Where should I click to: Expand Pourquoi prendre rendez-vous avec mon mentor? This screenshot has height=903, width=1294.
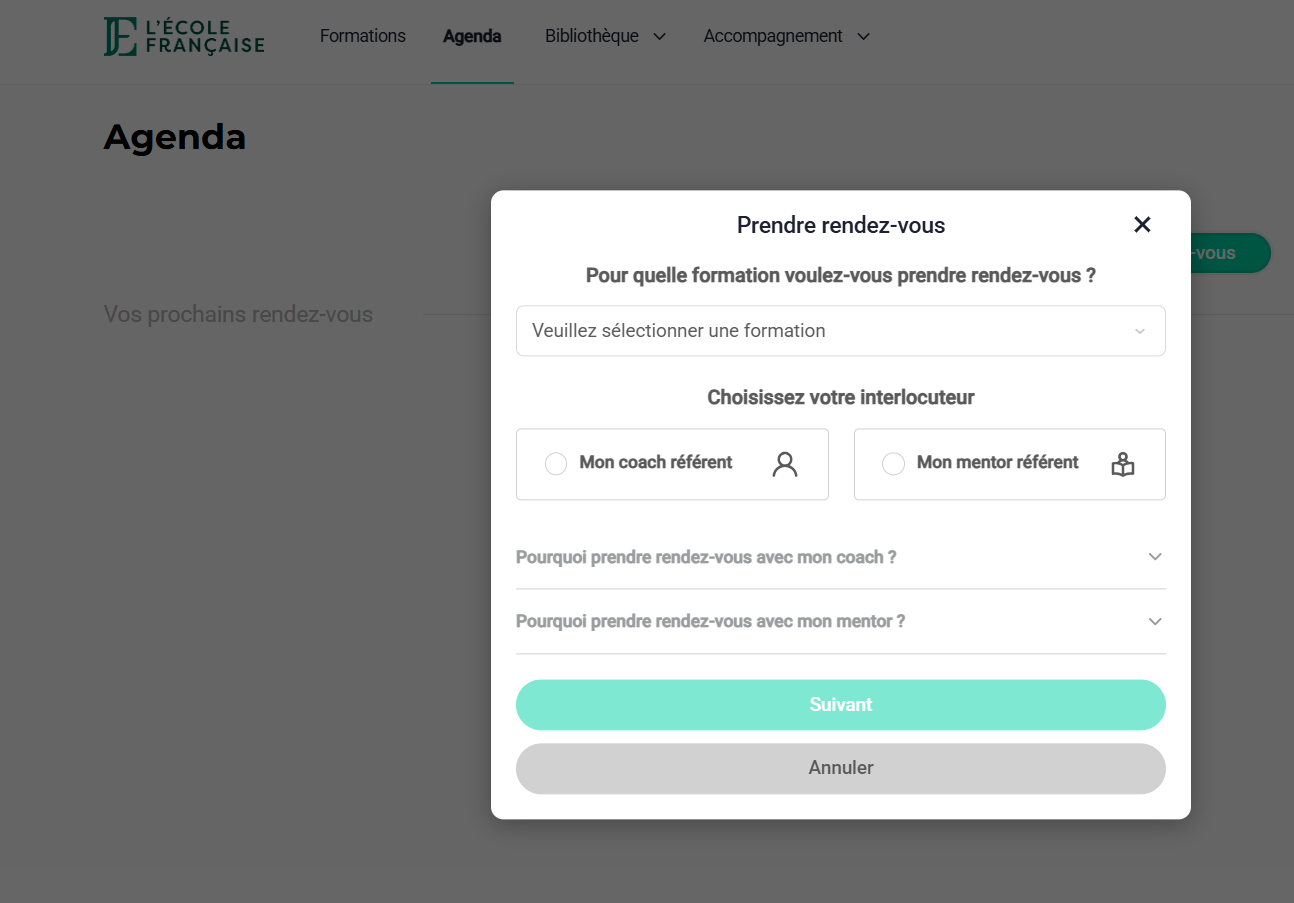840,622
